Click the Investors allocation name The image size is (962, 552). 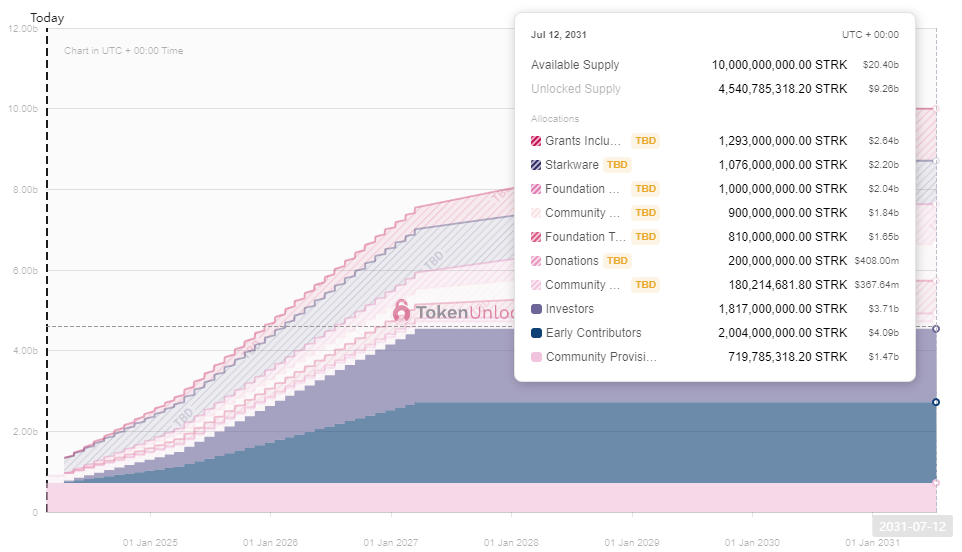click(x=569, y=309)
